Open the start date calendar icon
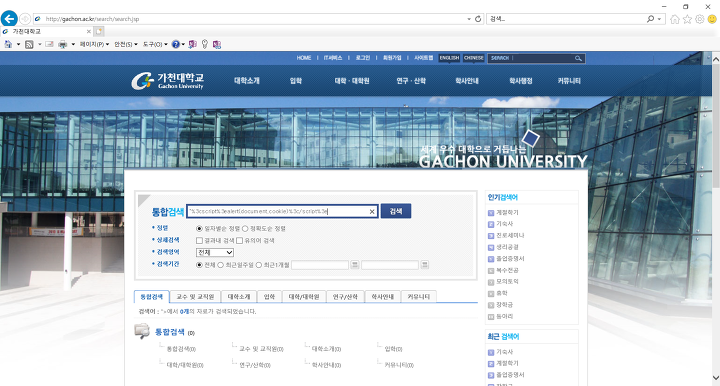The image size is (720, 386). 355,265
